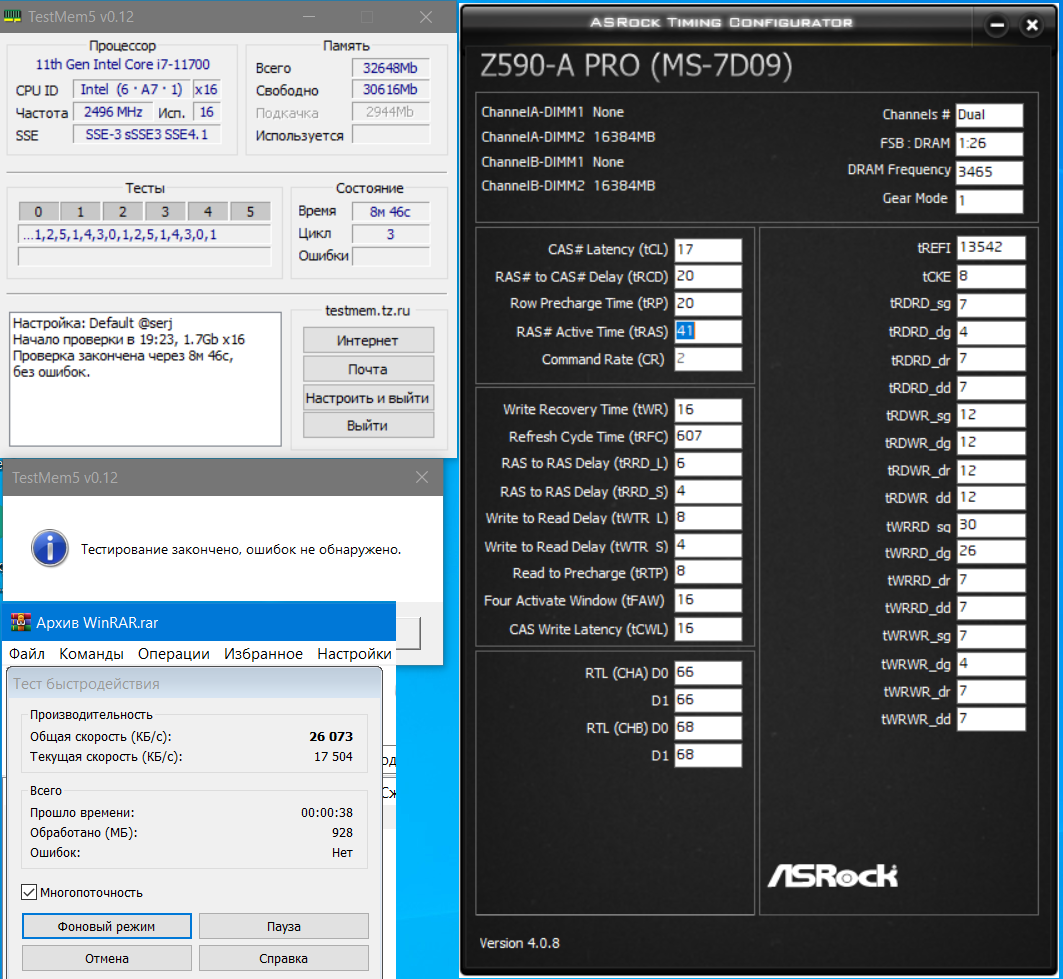Click the Цикл value 3
1063x979 pixels.
pos(390,234)
